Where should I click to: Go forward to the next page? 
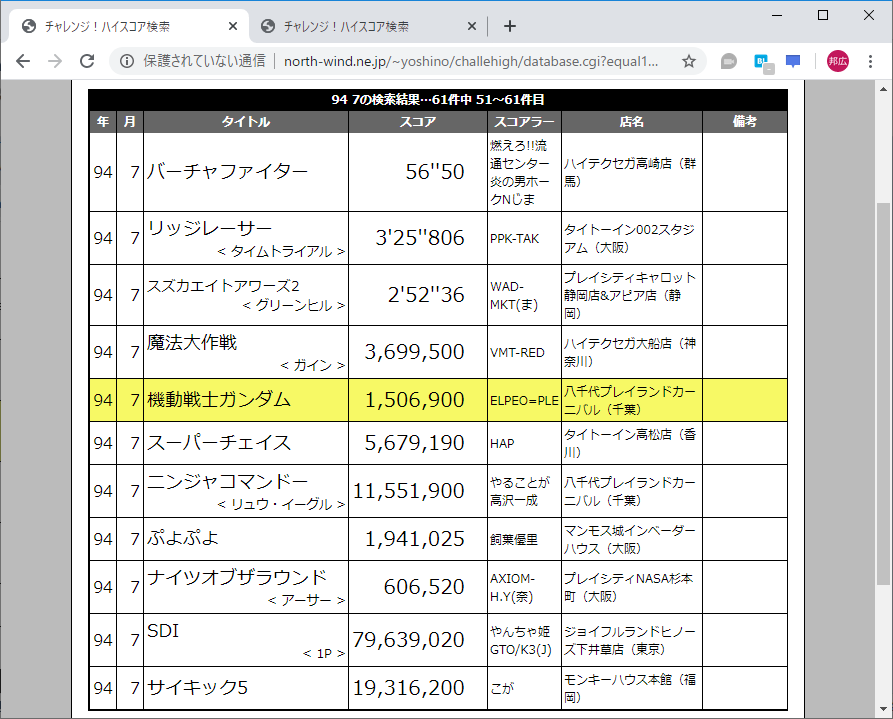coord(55,61)
